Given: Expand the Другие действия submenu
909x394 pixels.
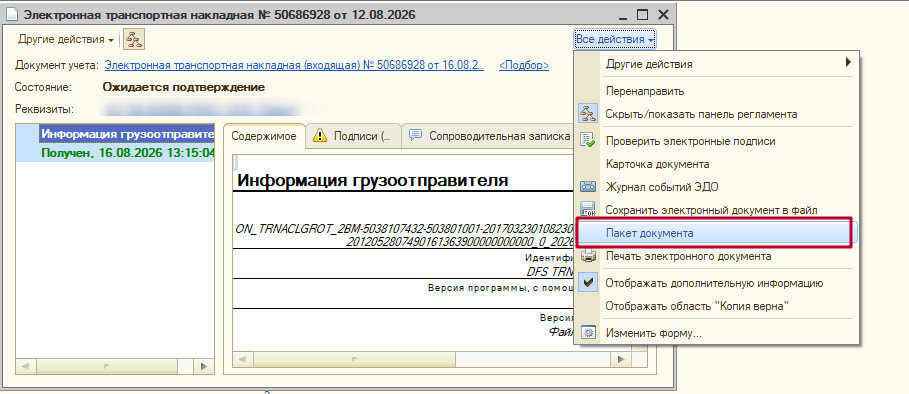Looking at the screenshot, I should 716,64.
